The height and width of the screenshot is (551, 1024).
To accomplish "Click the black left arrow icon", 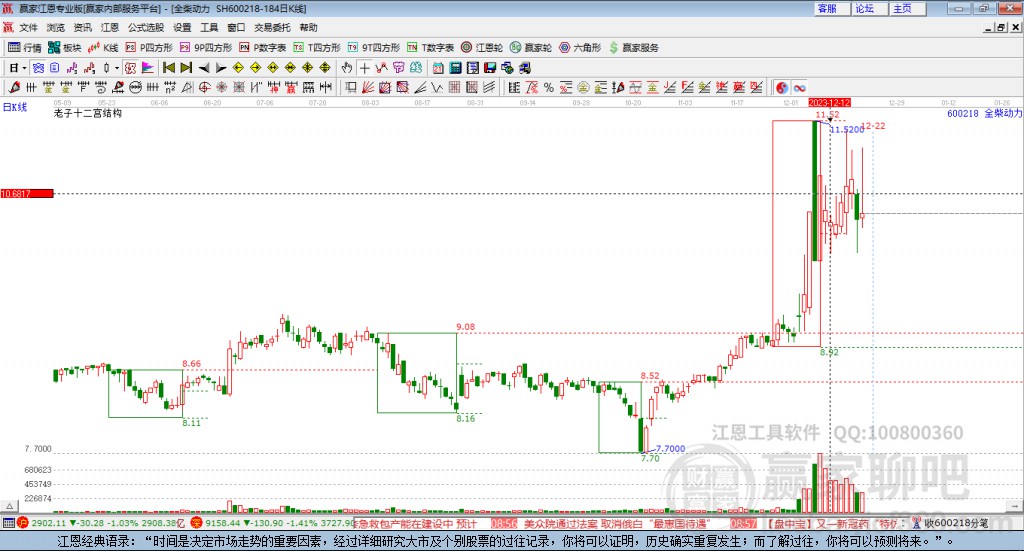I will click(204, 68).
